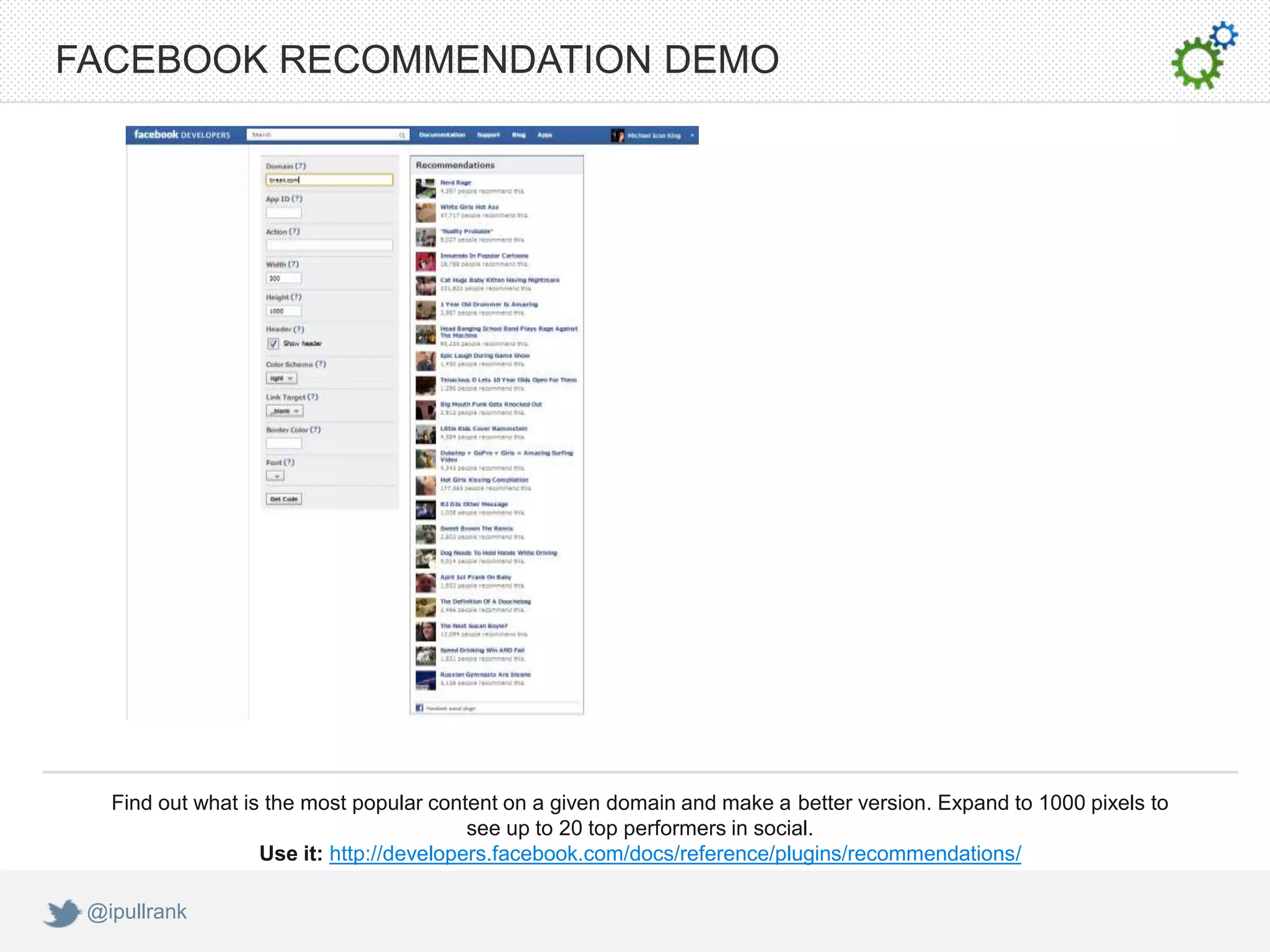Click the Height field showing 1000
Viewport: 1270px width, 952px height.
pos(284,311)
